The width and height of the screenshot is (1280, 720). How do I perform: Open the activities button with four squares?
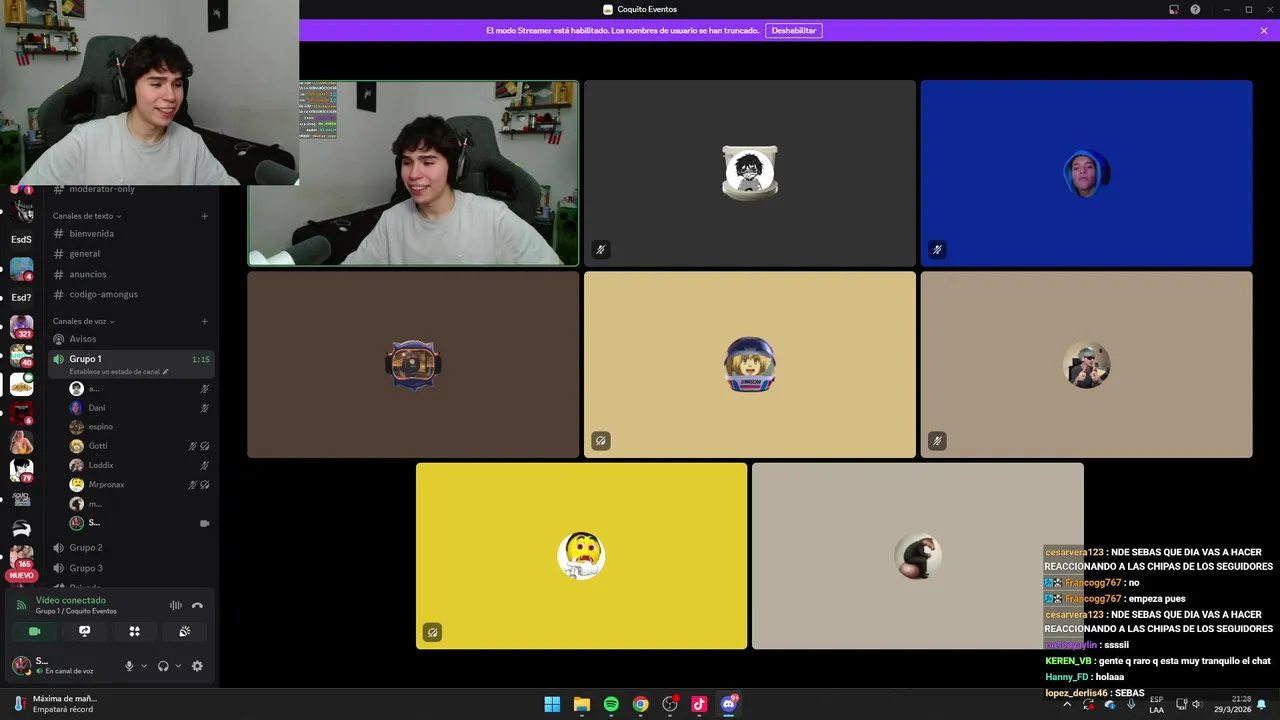[134, 631]
